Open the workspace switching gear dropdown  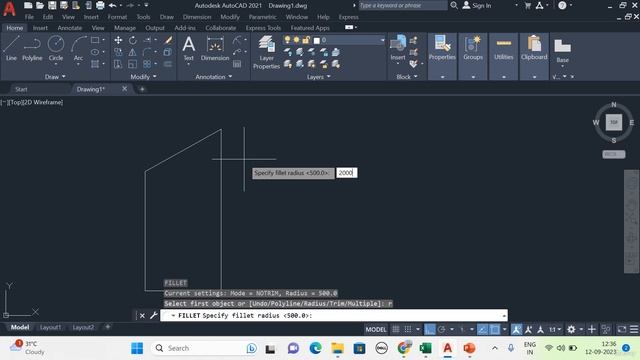click(581, 329)
